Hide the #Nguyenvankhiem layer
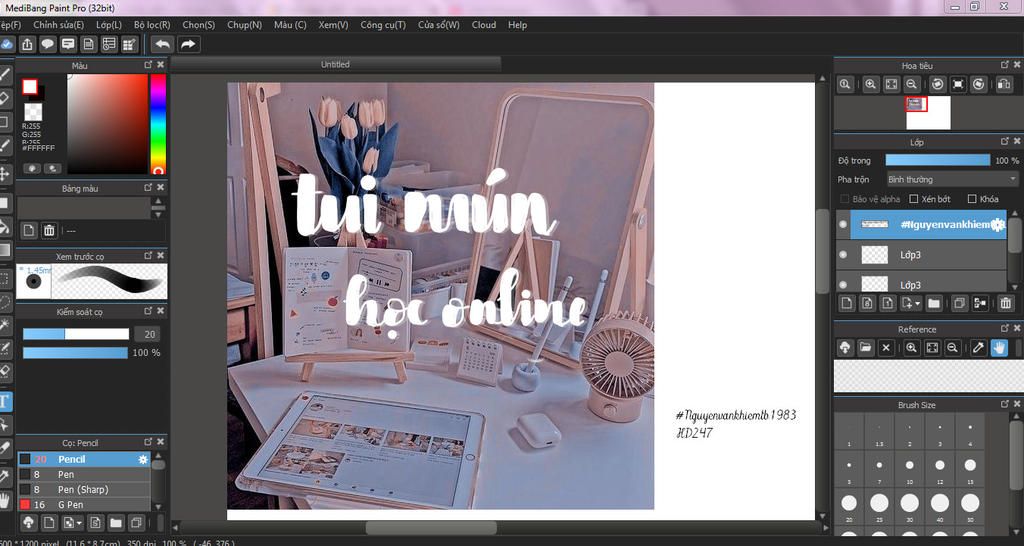This screenshot has width=1024, height=546. pyautogui.click(x=843, y=224)
